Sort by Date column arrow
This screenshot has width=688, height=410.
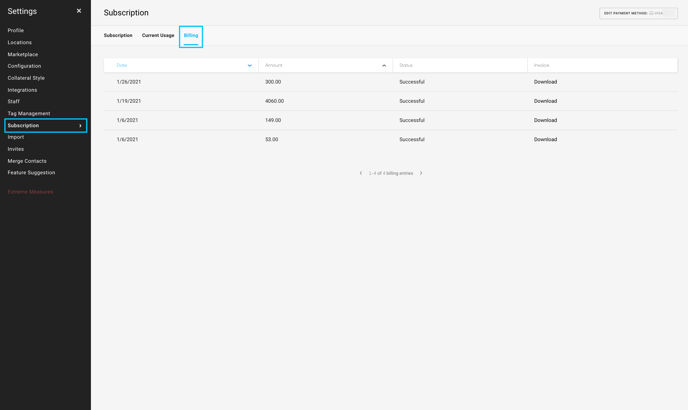250,65
